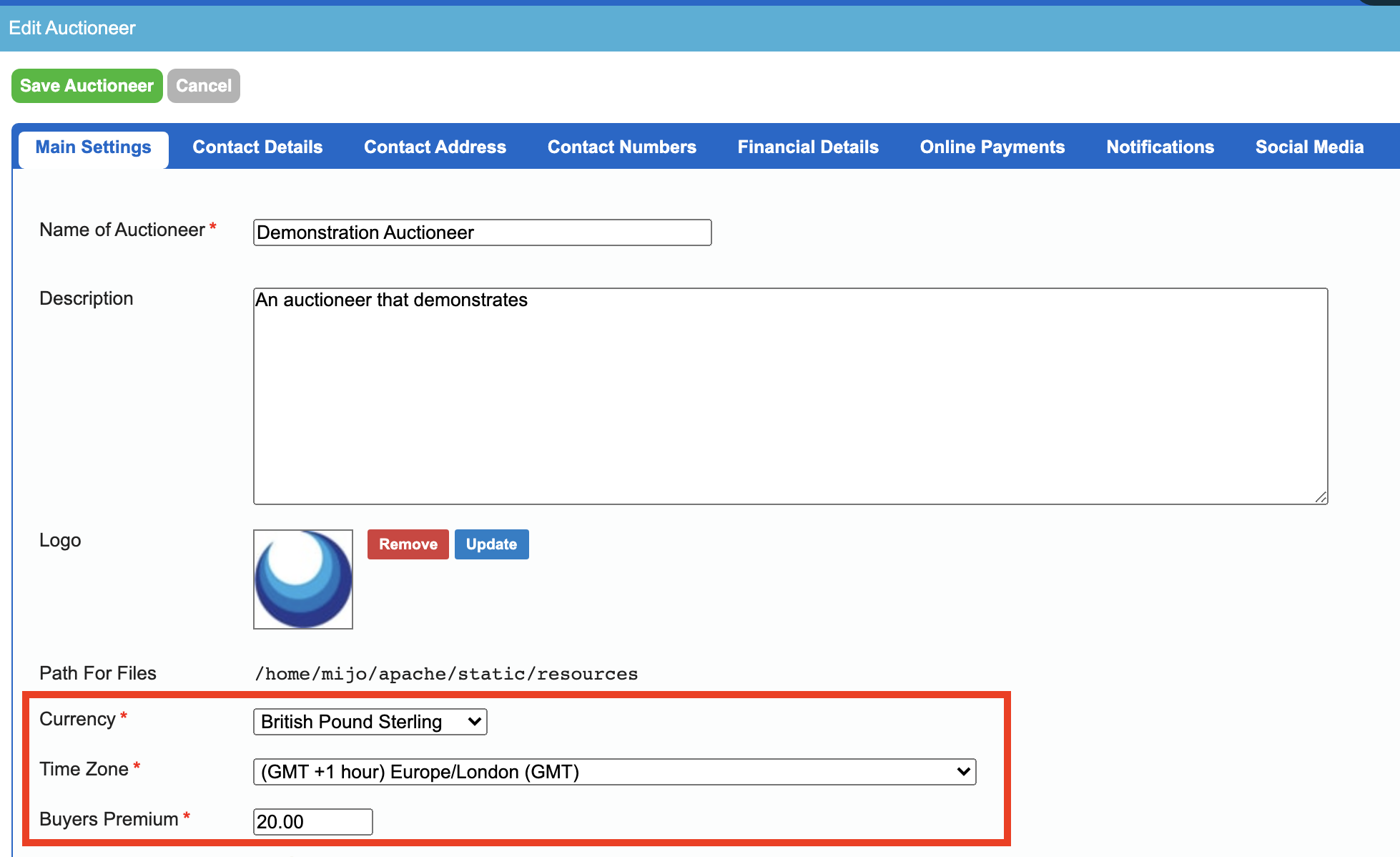Expand the Currency dropdown

[370, 722]
